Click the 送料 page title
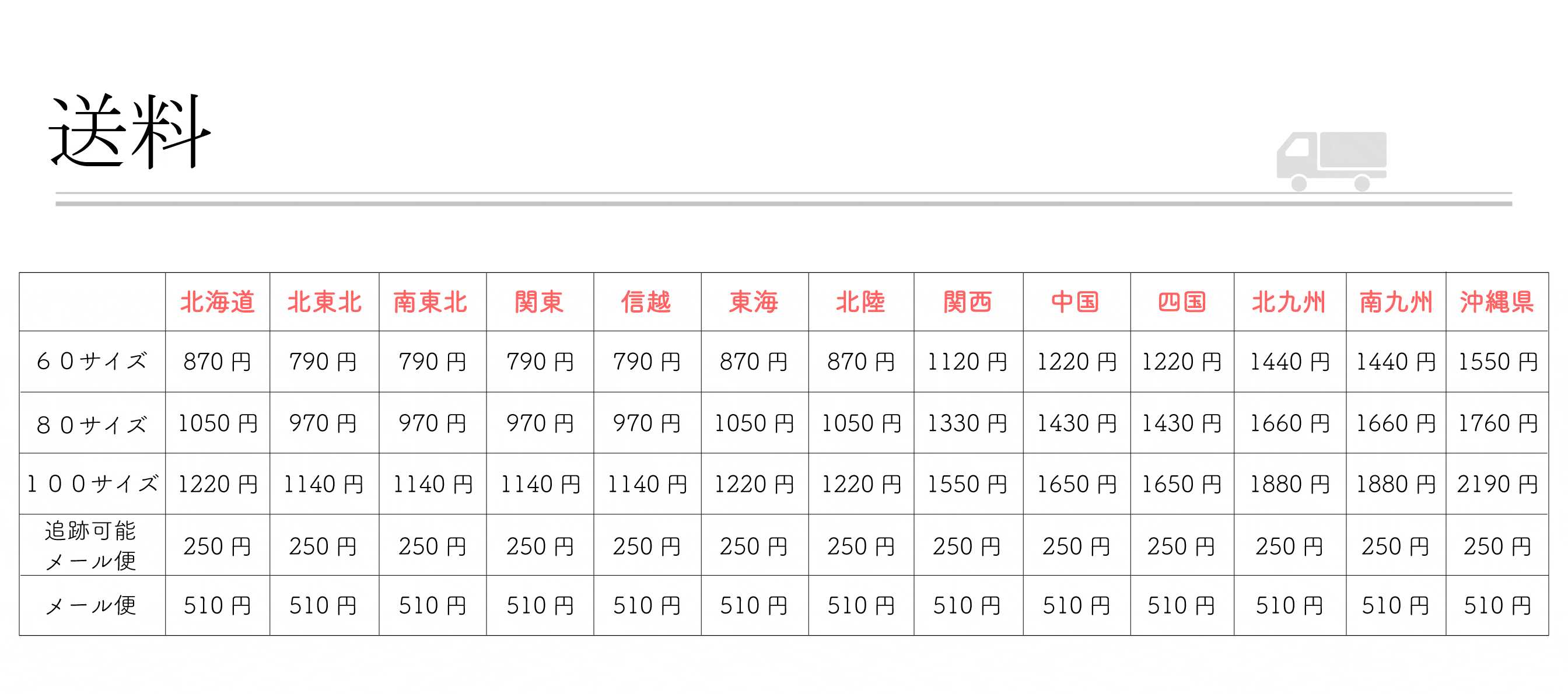Image resolution: width=1568 pixels, height=694 pixels. [129, 131]
